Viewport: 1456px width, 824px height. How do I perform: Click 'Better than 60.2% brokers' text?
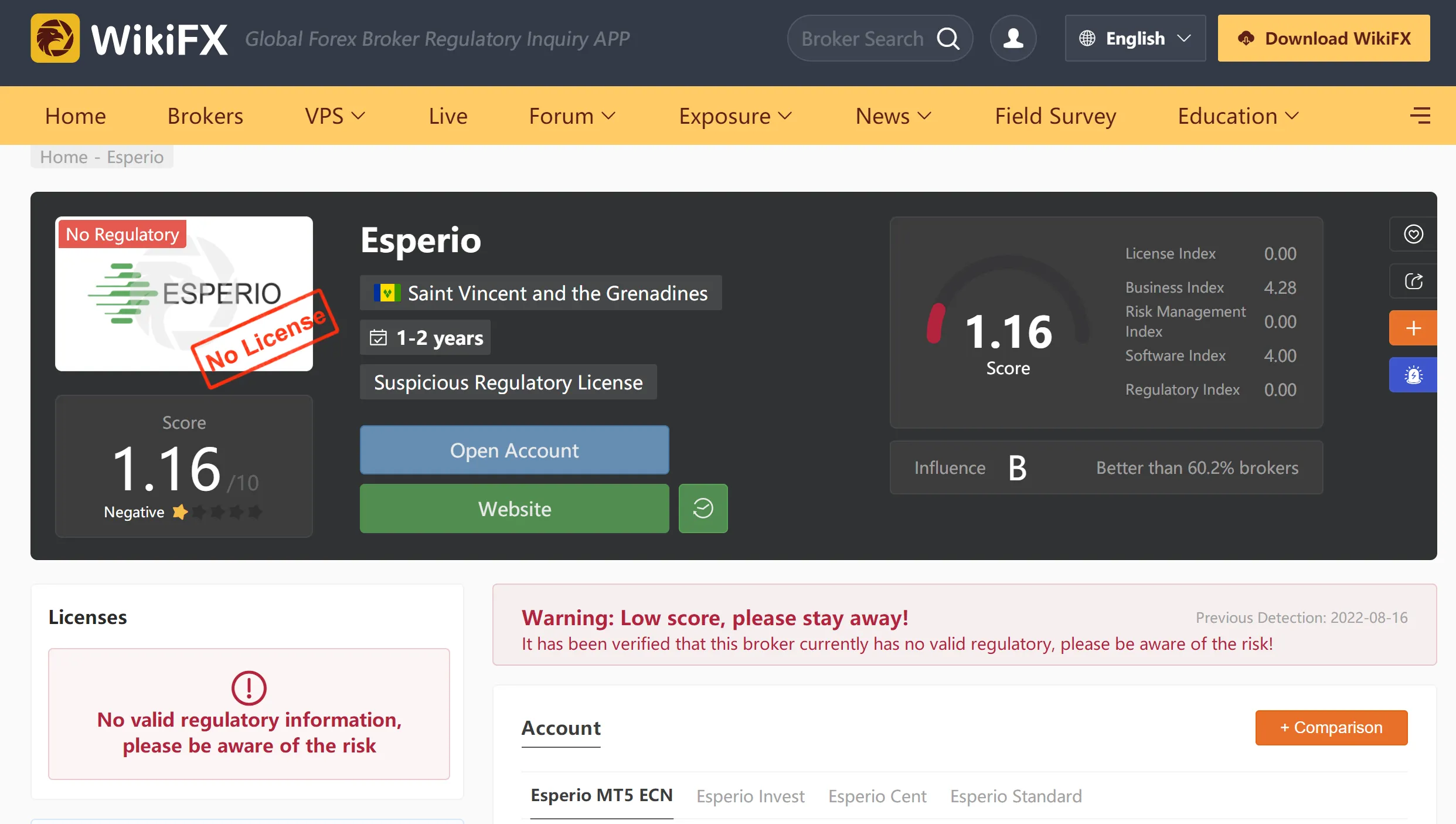coord(1197,467)
